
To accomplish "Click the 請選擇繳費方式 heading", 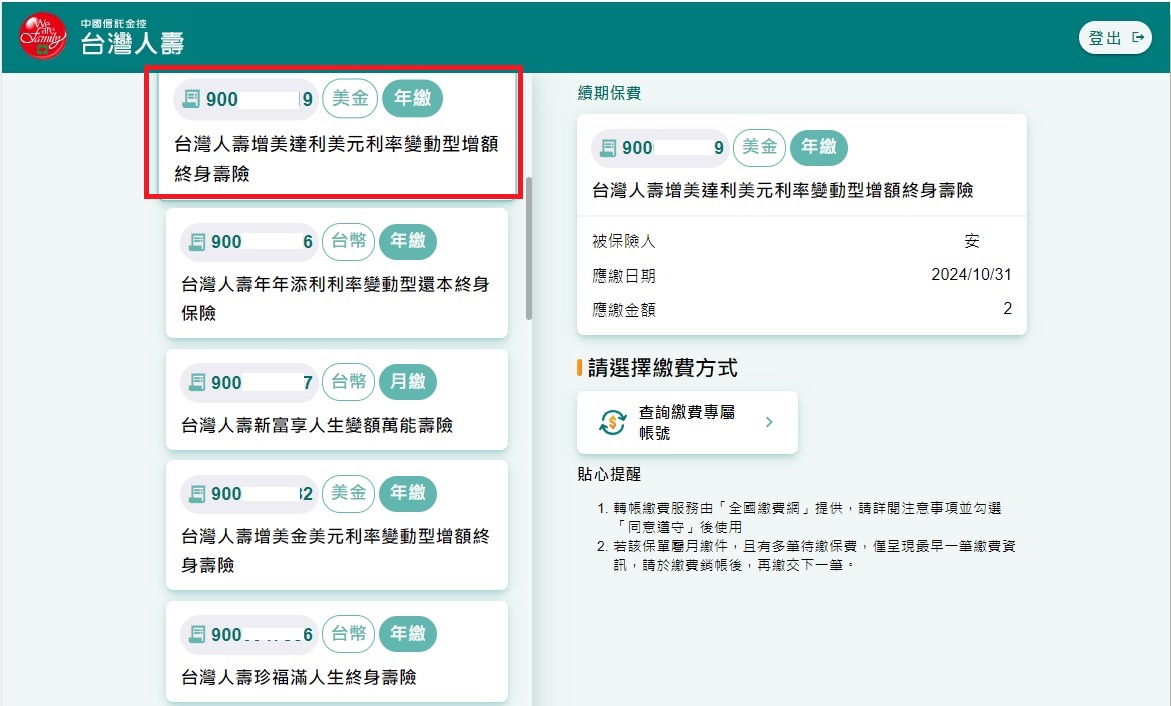I will 662,368.
